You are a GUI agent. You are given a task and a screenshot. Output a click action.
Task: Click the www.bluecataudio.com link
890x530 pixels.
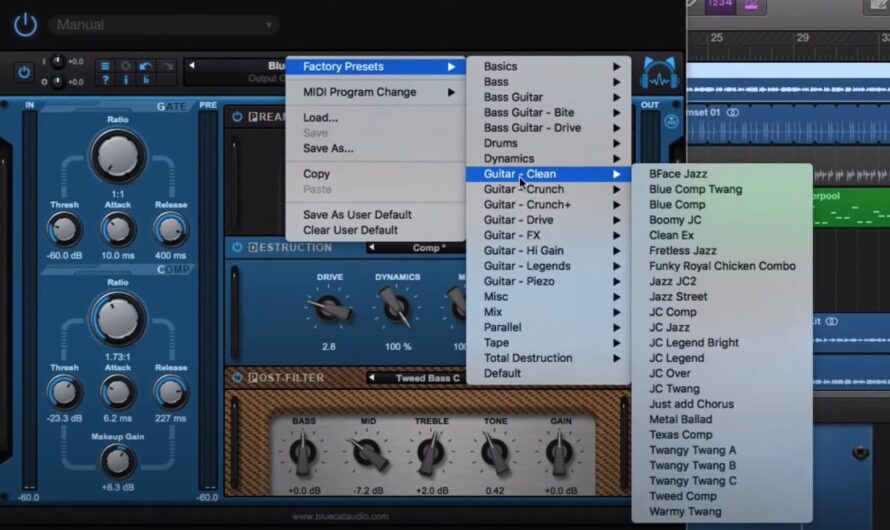(341, 516)
